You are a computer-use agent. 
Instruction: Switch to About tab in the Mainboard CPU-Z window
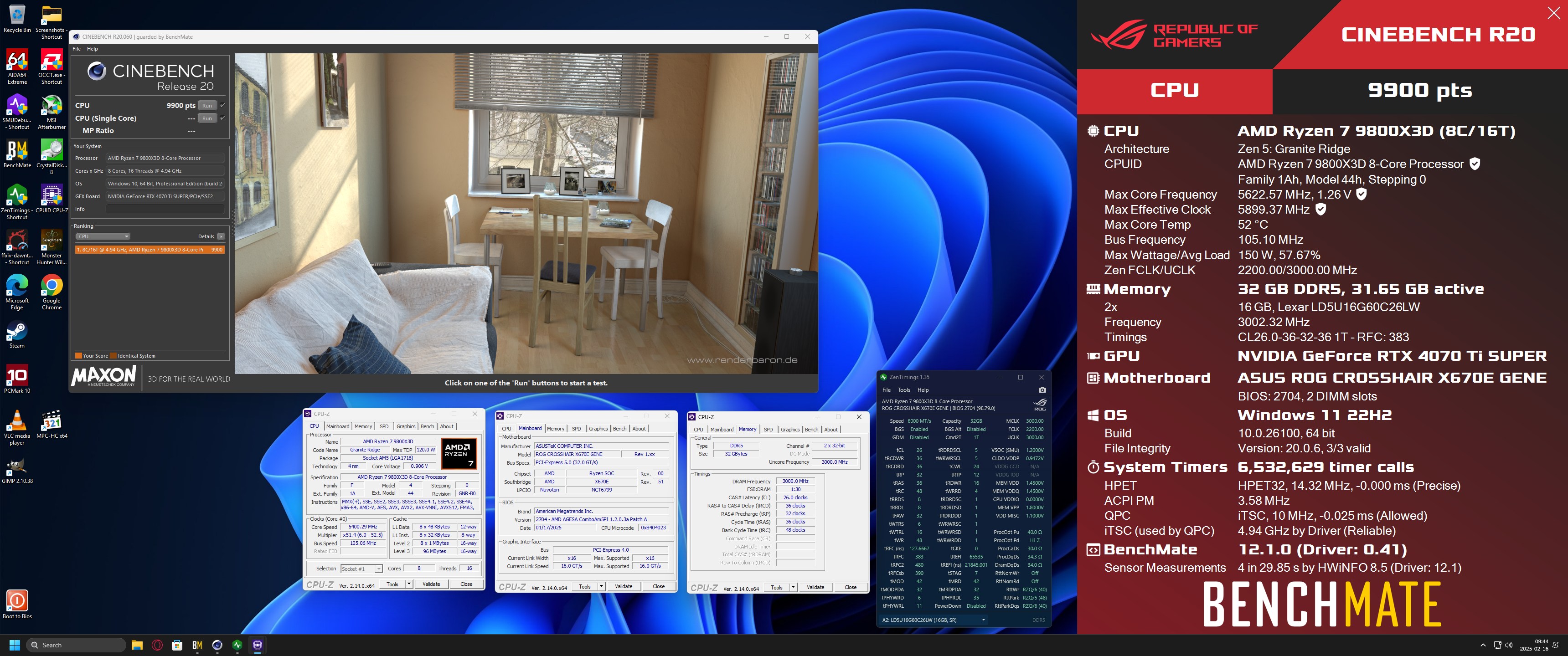[639, 428]
